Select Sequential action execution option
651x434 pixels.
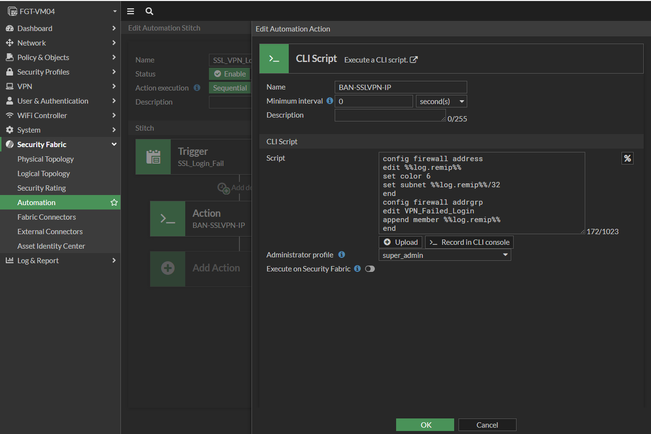tap(229, 88)
